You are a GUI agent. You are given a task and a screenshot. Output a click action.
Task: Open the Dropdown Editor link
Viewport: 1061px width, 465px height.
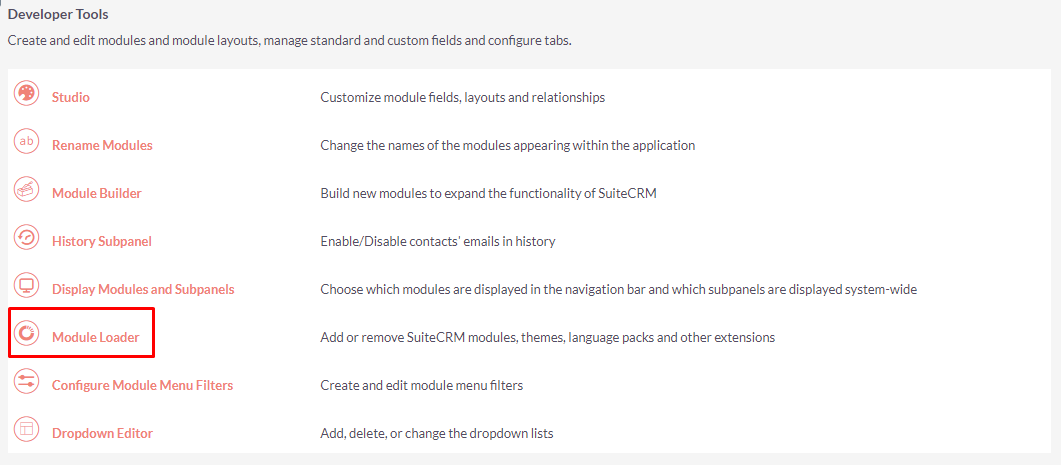(x=102, y=433)
